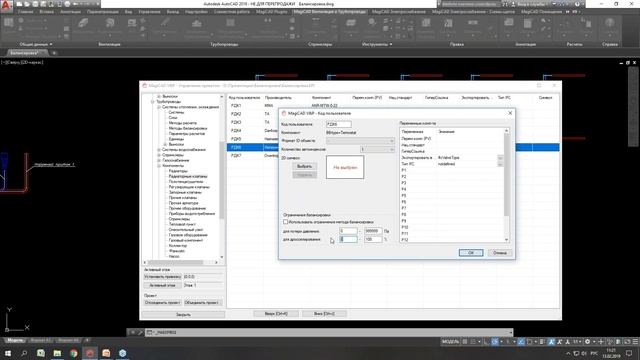
Task: Click the Активный этаж button
Action: coord(162,285)
